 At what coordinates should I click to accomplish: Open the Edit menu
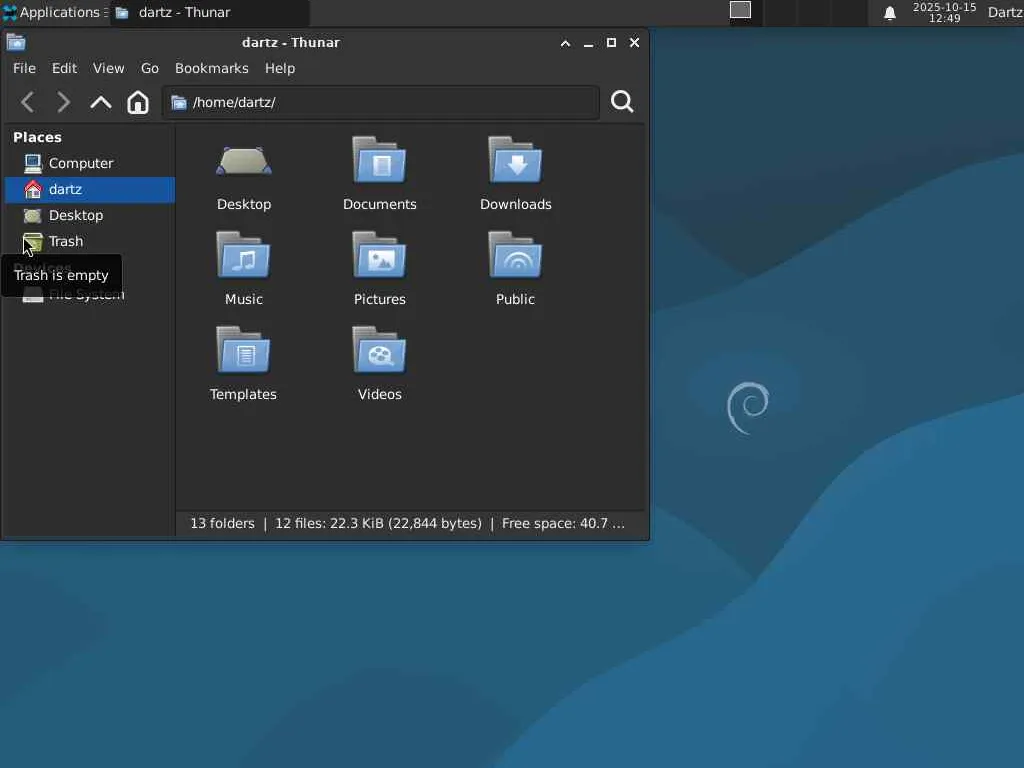pos(64,69)
